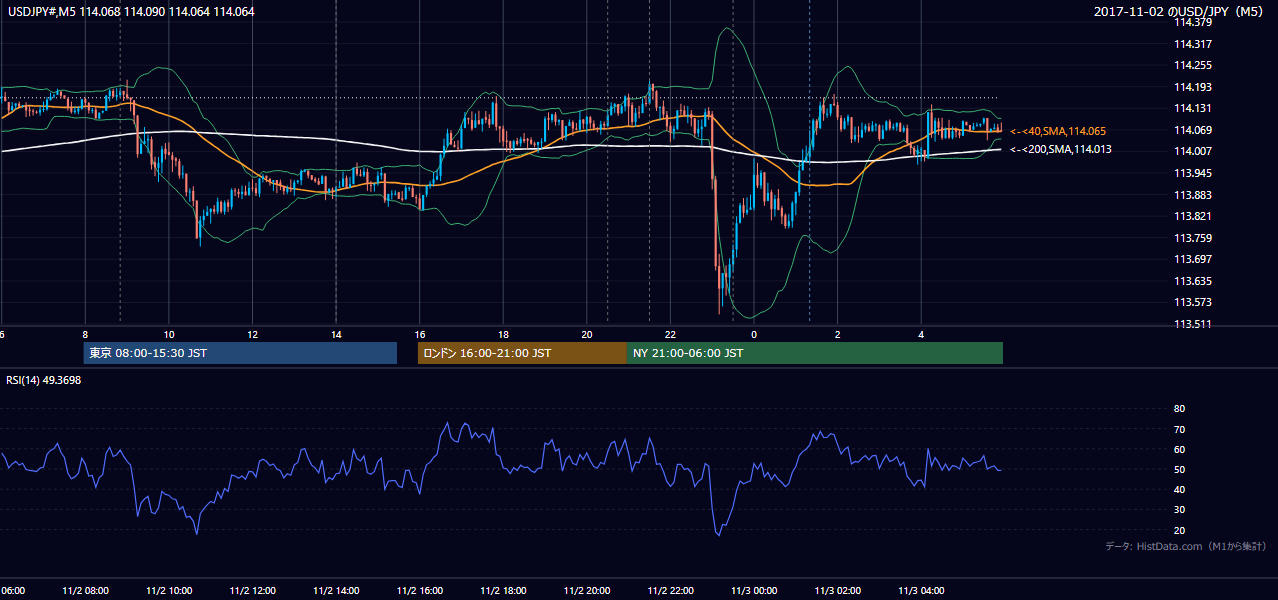The width and height of the screenshot is (1278, 600).
Task: Click the RSI scale value 20
Action: click(x=1179, y=530)
